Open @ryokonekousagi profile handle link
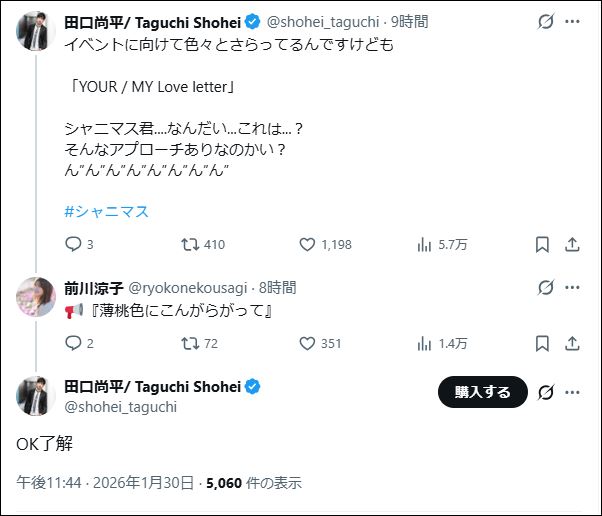The width and height of the screenshot is (602, 516). pyautogui.click(x=189, y=287)
